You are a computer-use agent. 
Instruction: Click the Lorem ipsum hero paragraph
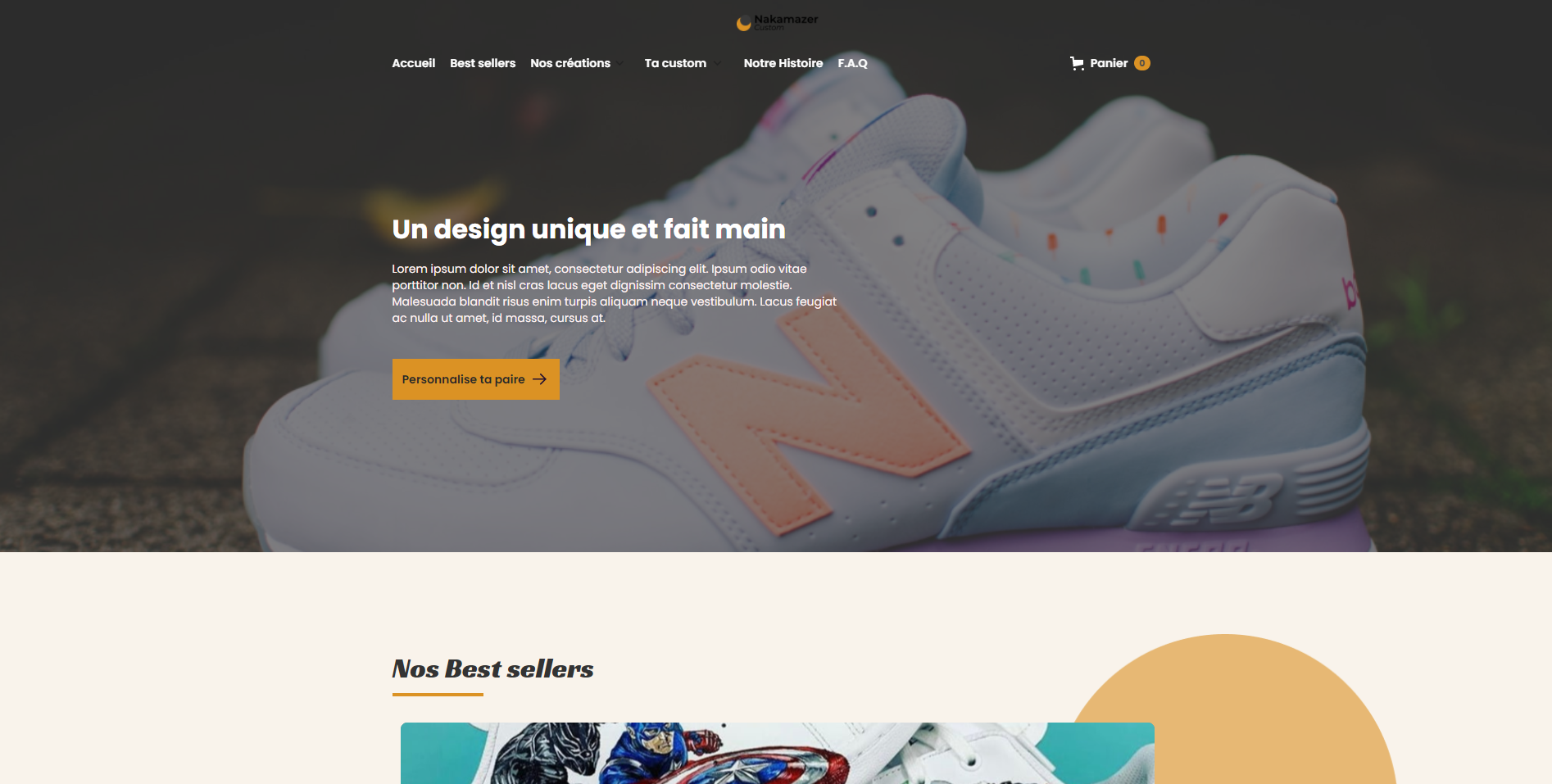pos(614,293)
